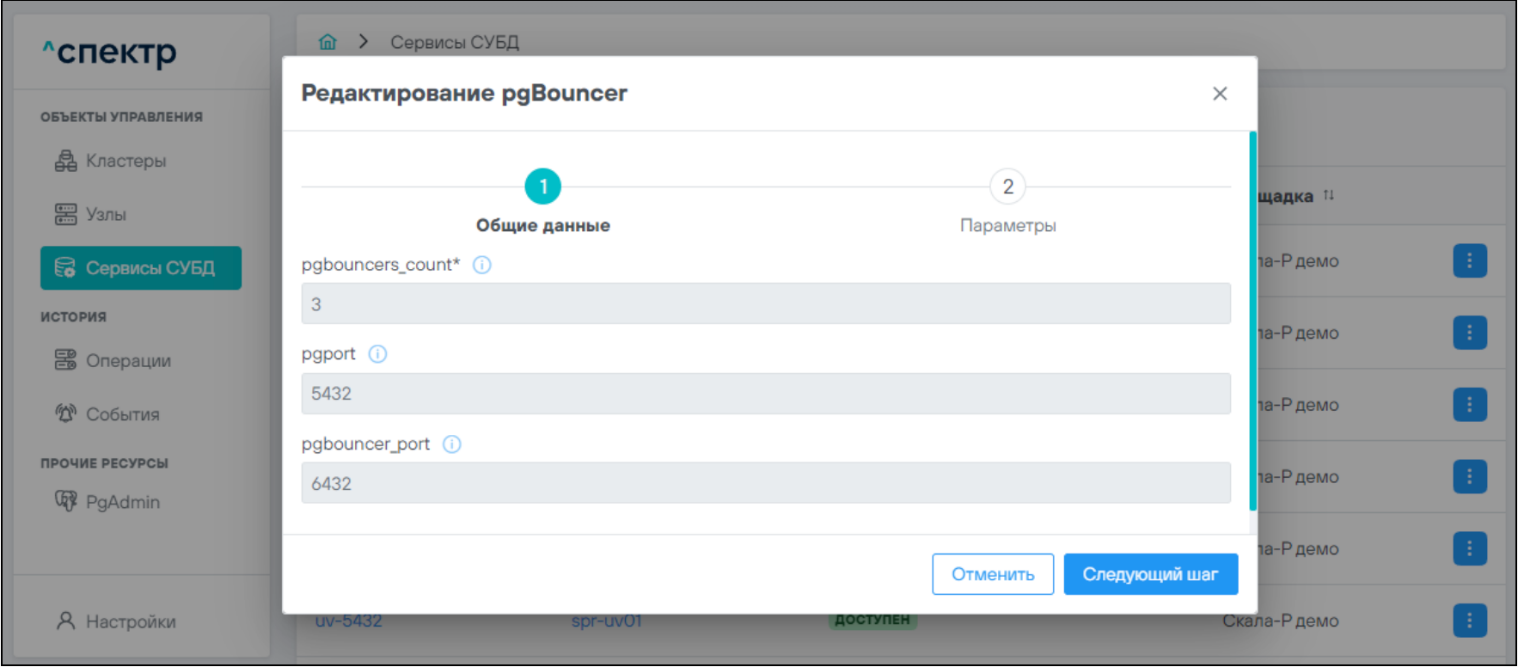
Task: Select Сервисы СУБД sidebar item
Action: click(141, 268)
